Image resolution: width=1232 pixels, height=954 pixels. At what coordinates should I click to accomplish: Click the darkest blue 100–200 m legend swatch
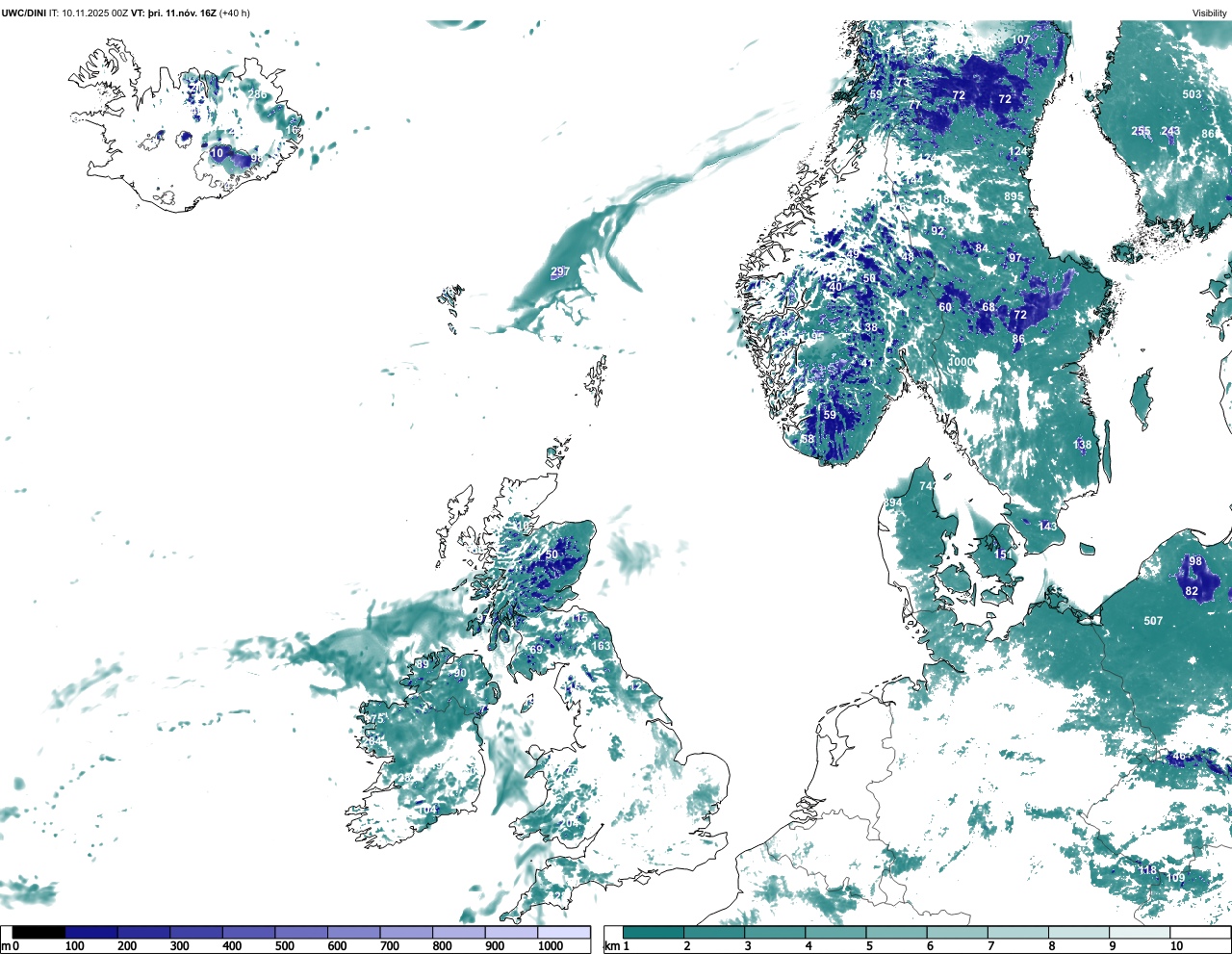pos(91,933)
